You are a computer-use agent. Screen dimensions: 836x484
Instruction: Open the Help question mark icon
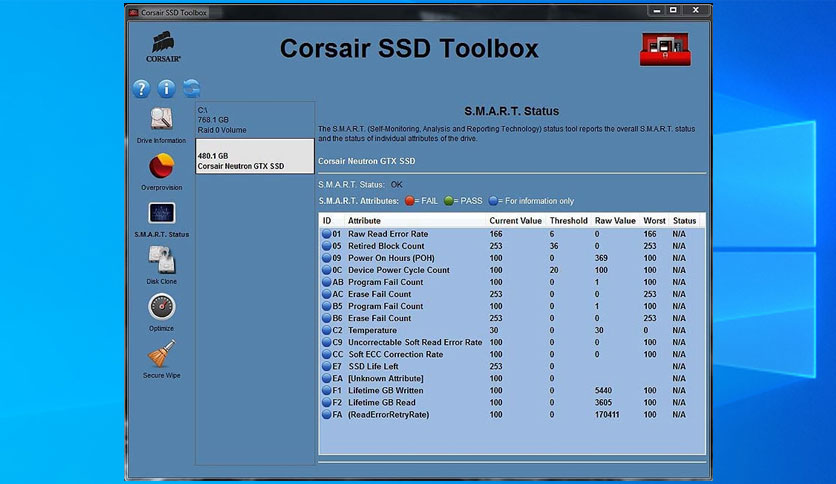coord(141,88)
